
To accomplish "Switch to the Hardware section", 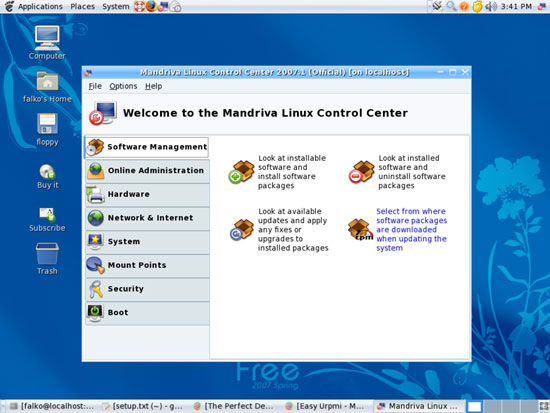I will 147,194.
